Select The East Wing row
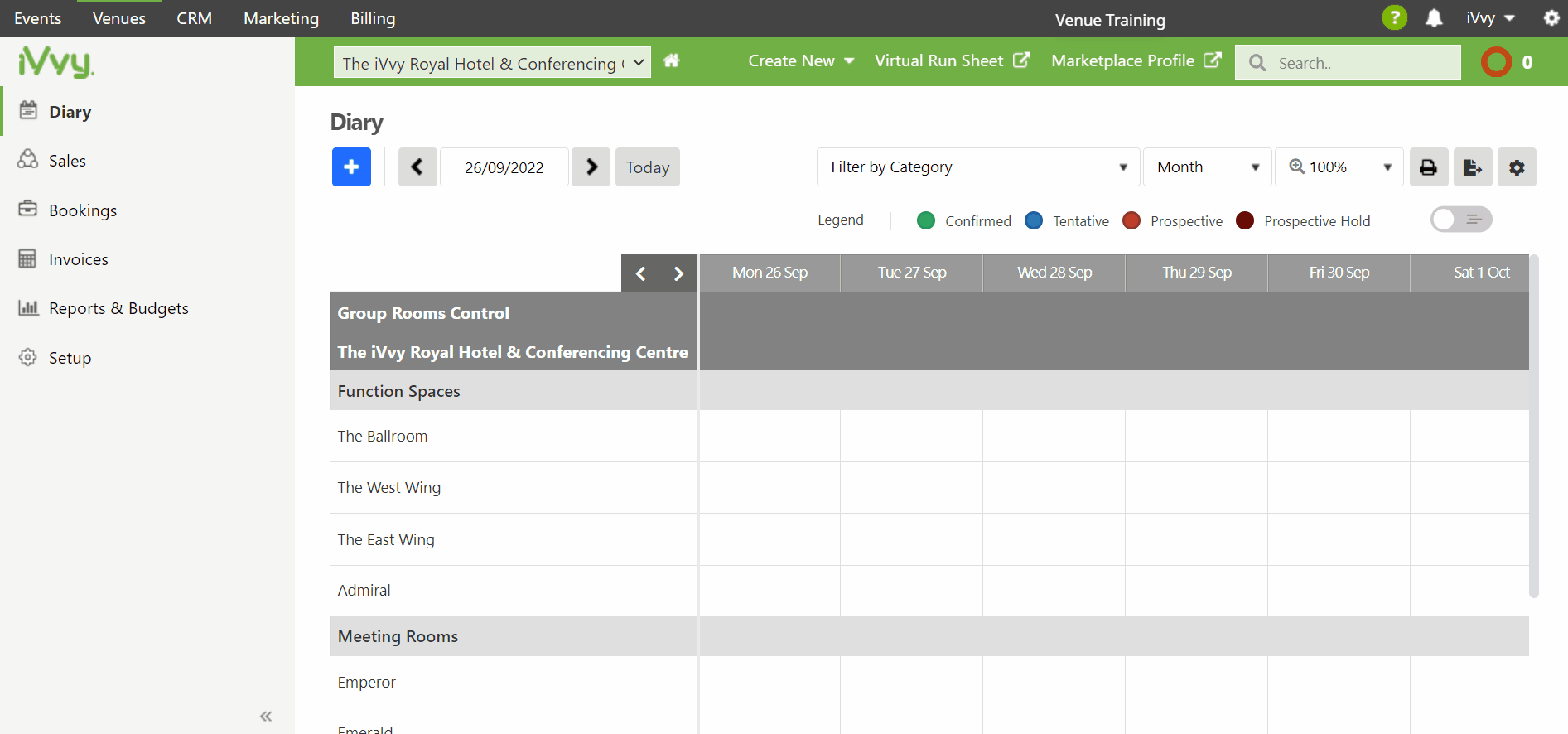This screenshot has height=734, width=1568. point(514,539)
